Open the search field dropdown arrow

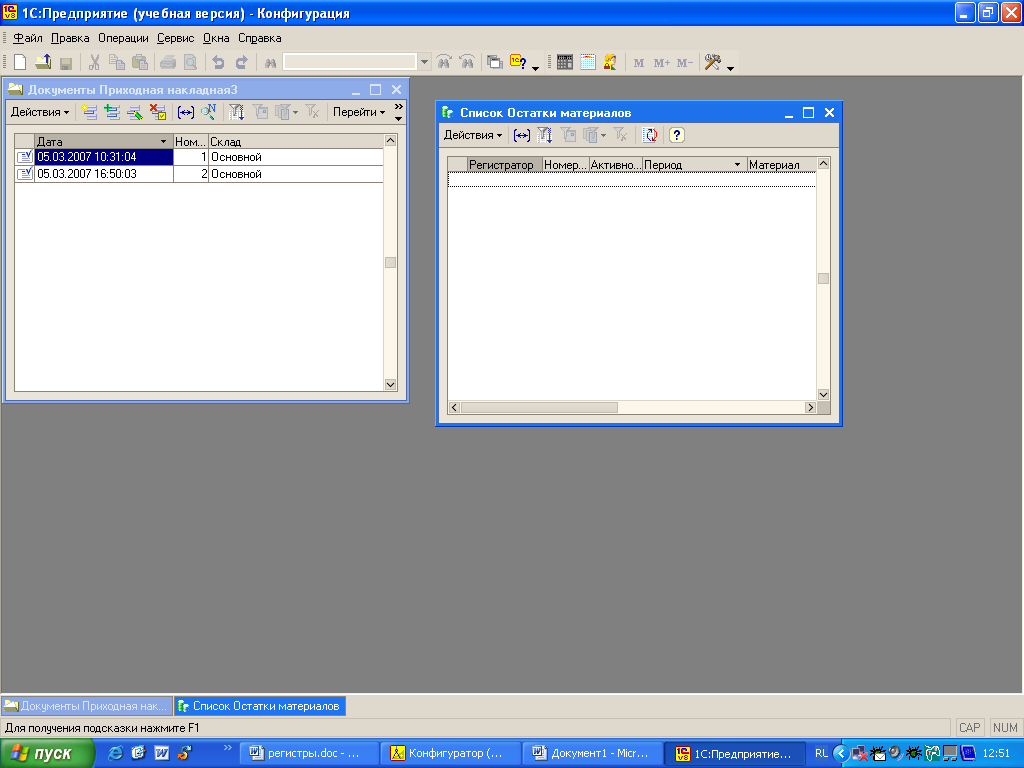[424, 63]
